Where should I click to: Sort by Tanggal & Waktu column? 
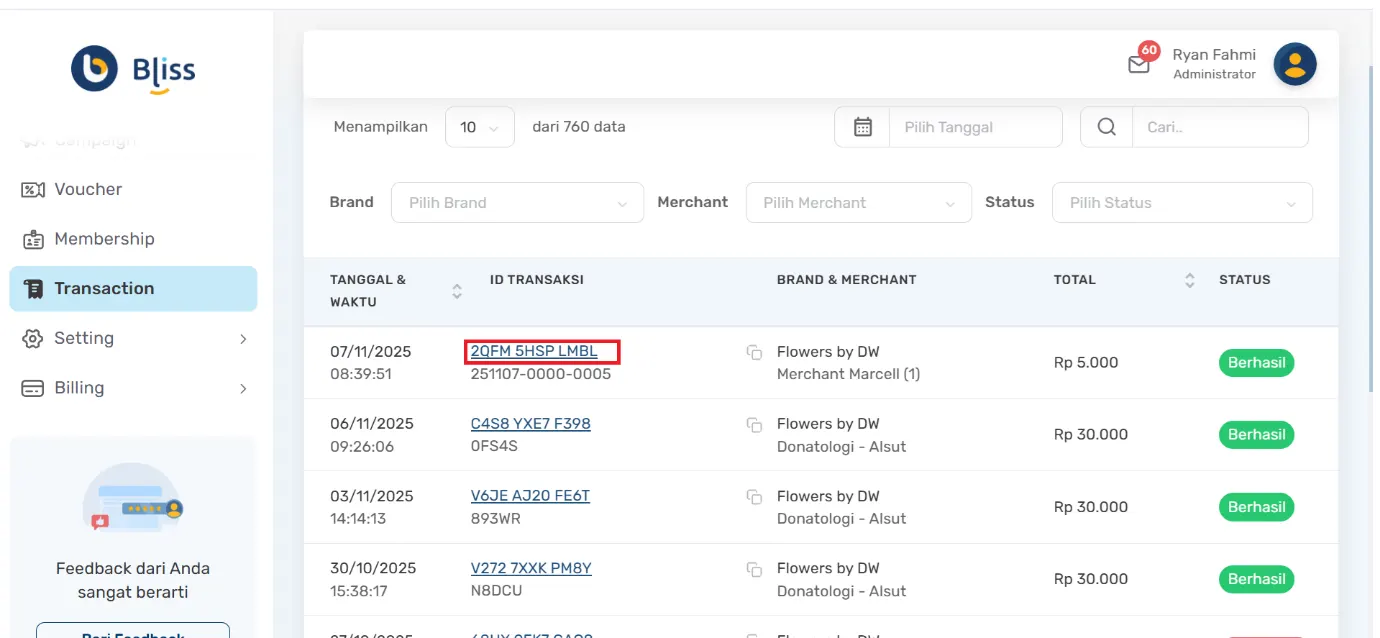(x=457, y=291)
